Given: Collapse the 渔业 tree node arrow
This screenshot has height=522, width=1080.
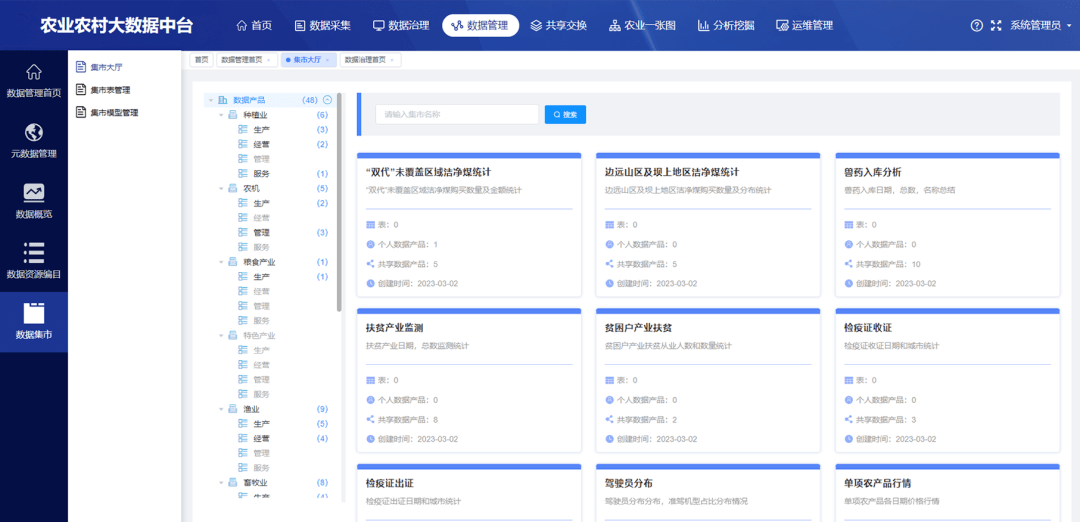Looking at the screenshot, I should (221, 409).
